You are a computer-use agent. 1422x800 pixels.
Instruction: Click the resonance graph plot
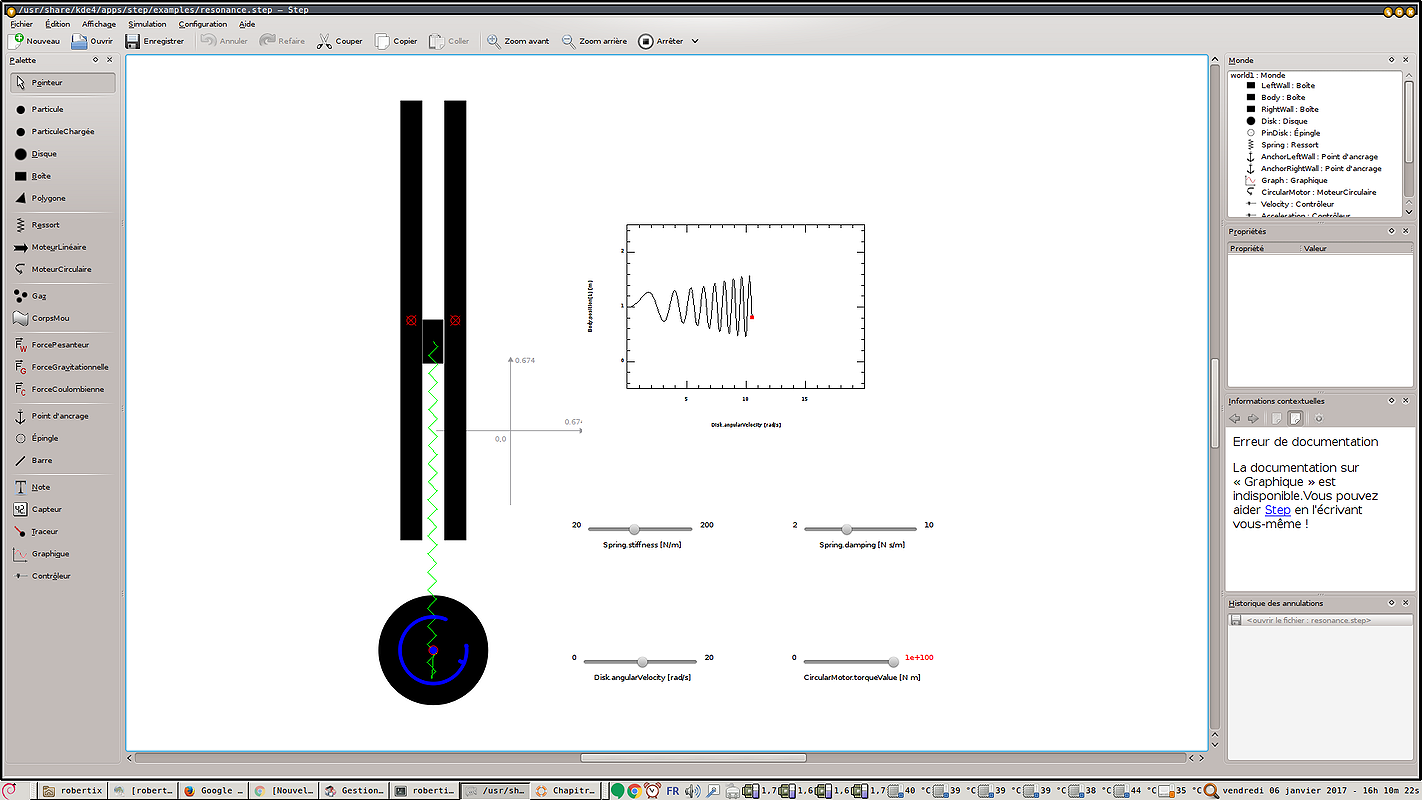745,306
